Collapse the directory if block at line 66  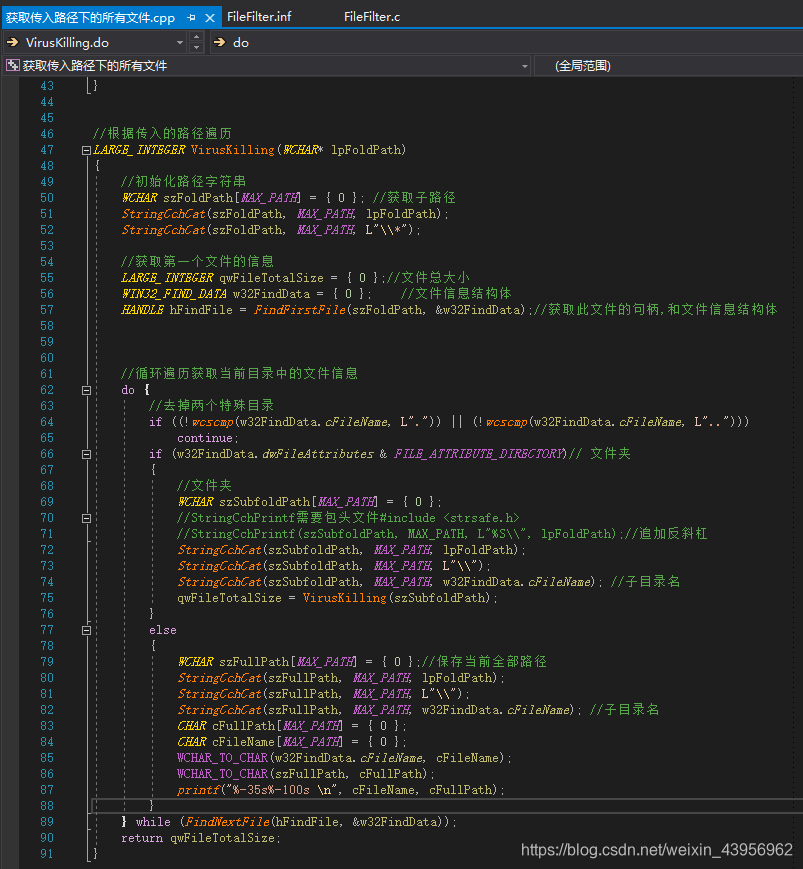click(86, 454)
